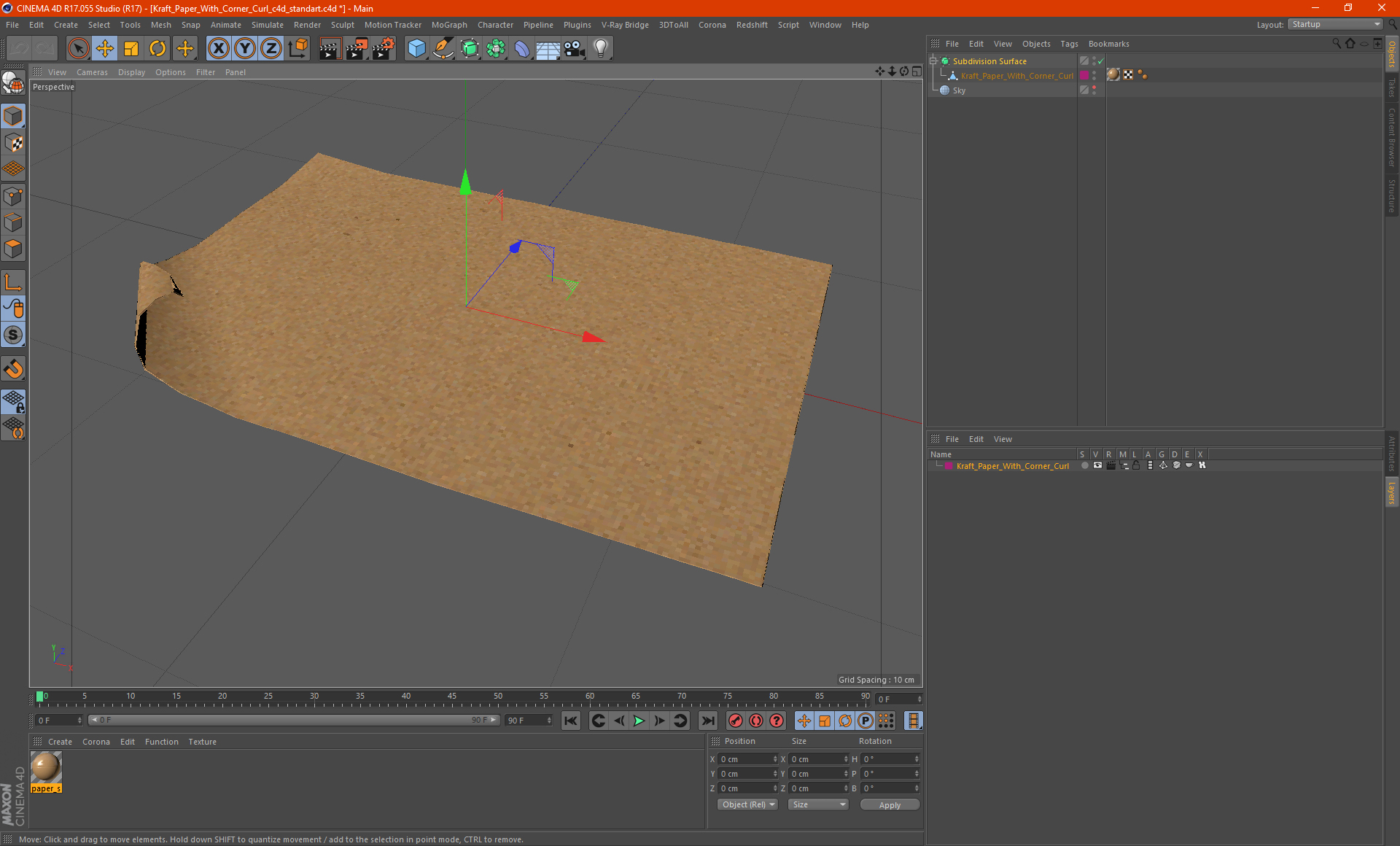The width and height of the screenshot is (1400, 846).
Task: Click the H rotation stepper arrows
Action: coord(917,759)
